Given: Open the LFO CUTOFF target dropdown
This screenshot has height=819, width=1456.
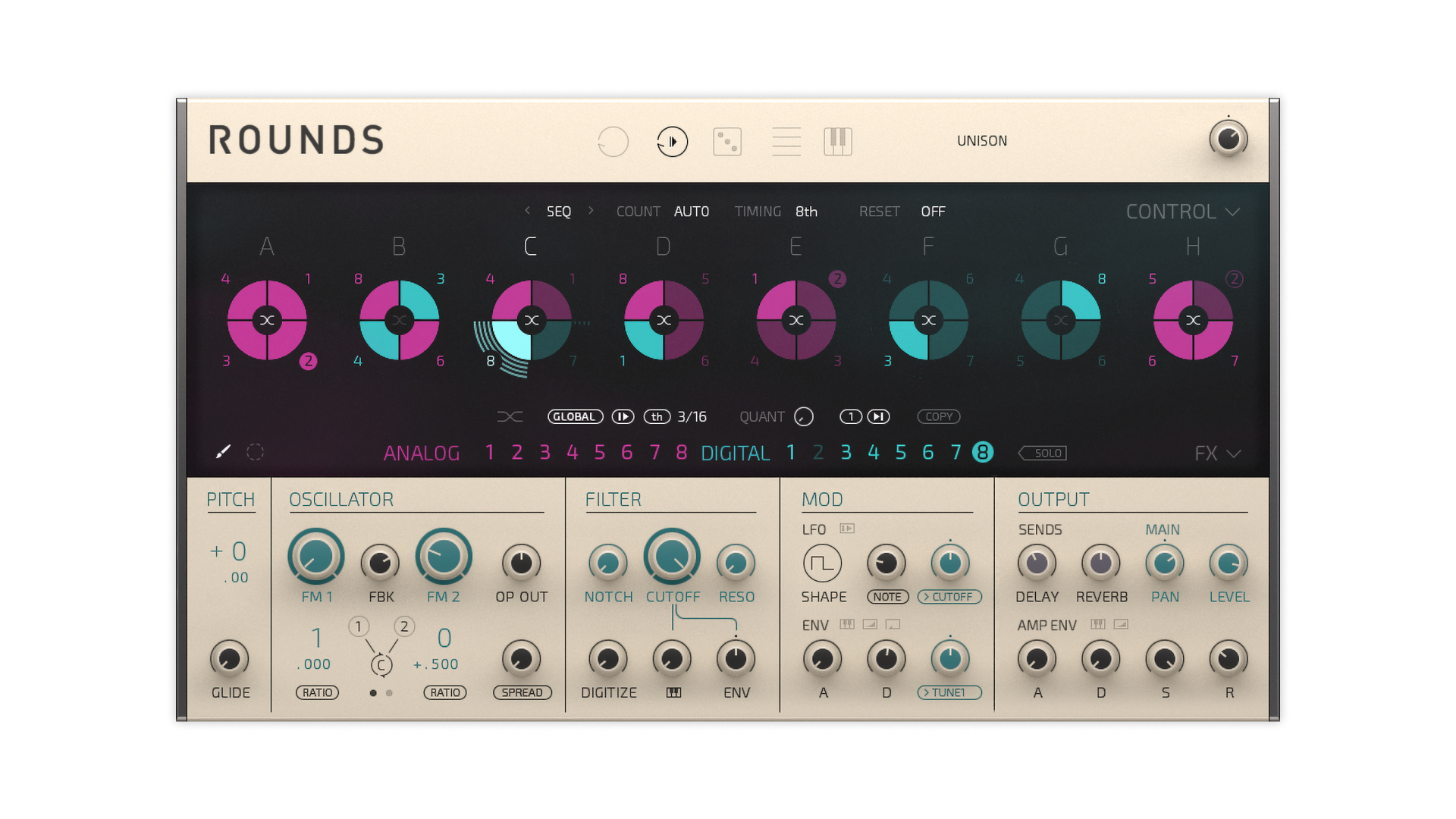Looking at the screenshot, I should click(949, 597).
